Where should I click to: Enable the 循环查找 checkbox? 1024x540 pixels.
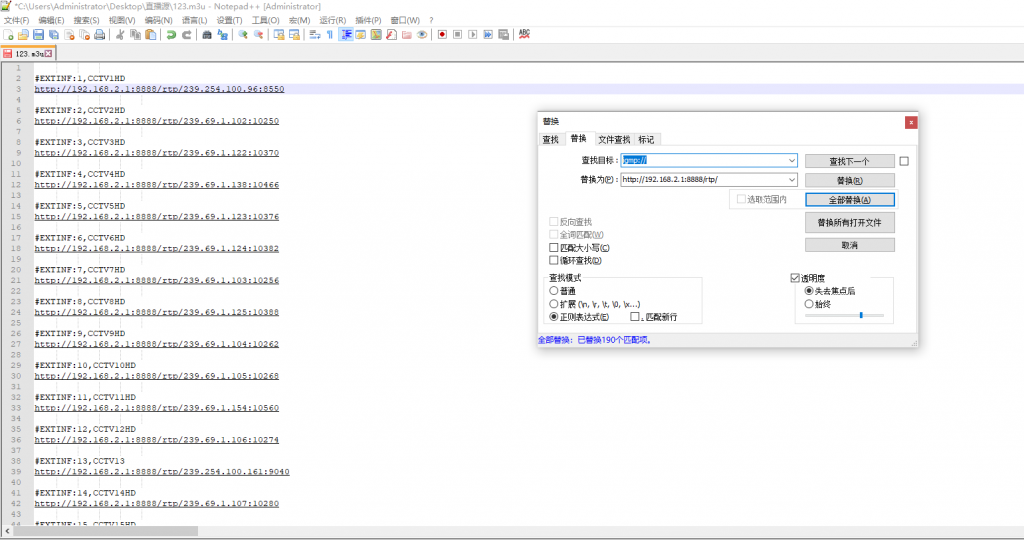point(554,261)
